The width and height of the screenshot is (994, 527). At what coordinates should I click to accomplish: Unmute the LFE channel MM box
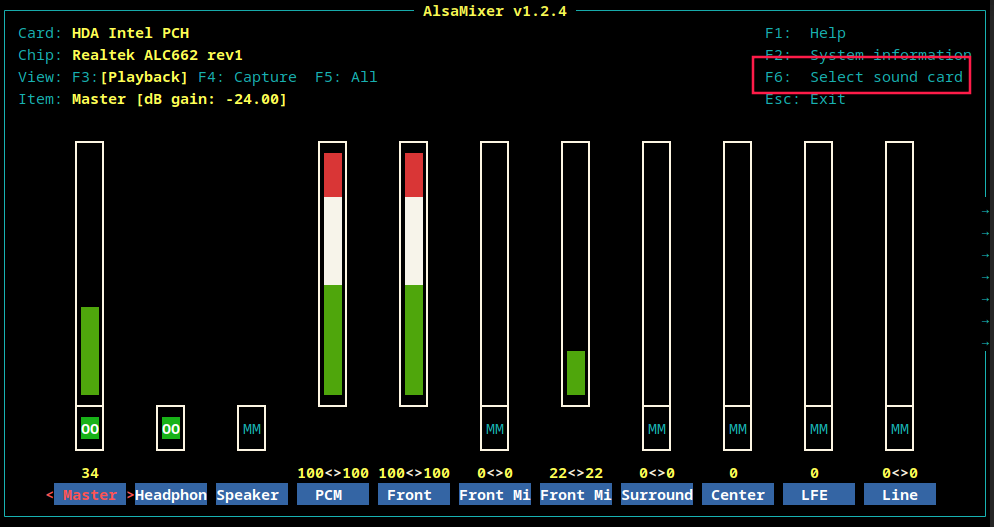[818, 429]
